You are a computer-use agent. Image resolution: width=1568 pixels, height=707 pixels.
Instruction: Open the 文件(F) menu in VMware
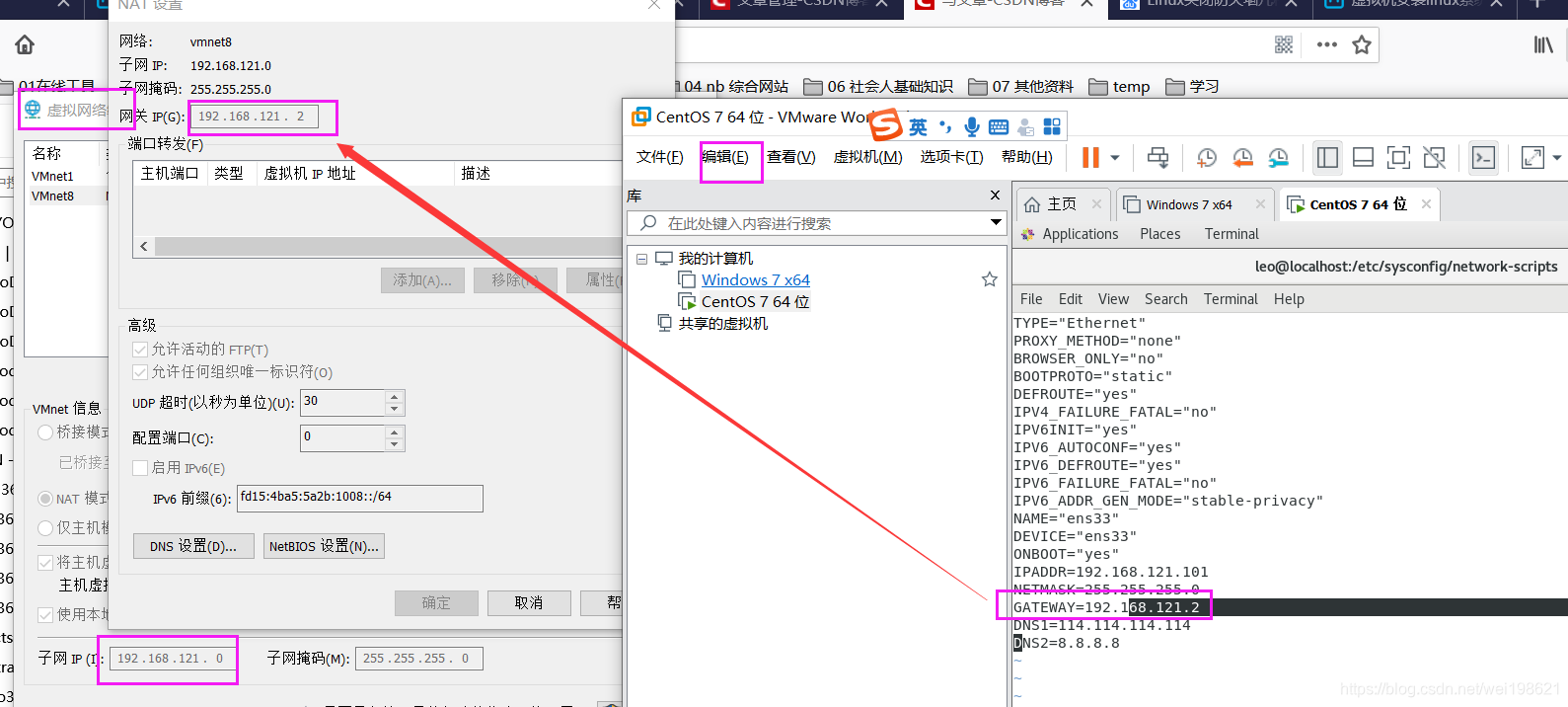coord(659,157)
